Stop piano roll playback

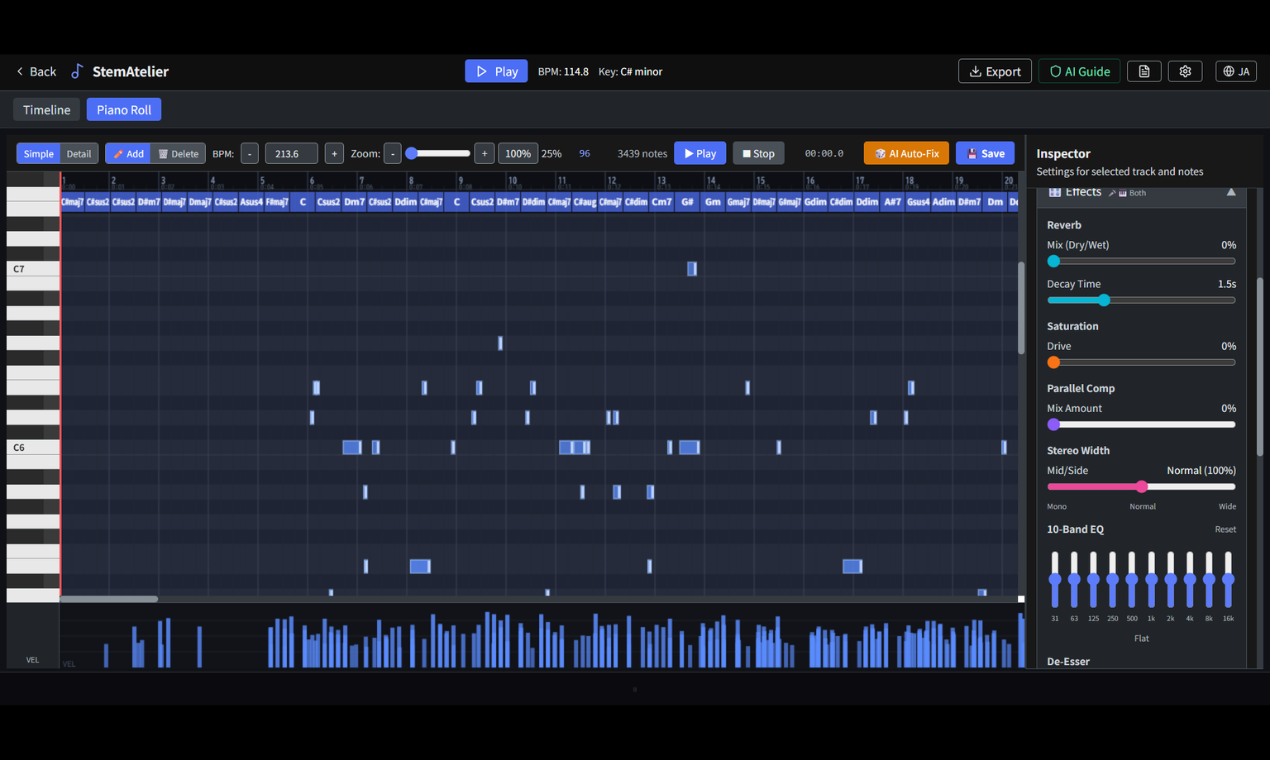click(758, 154)
